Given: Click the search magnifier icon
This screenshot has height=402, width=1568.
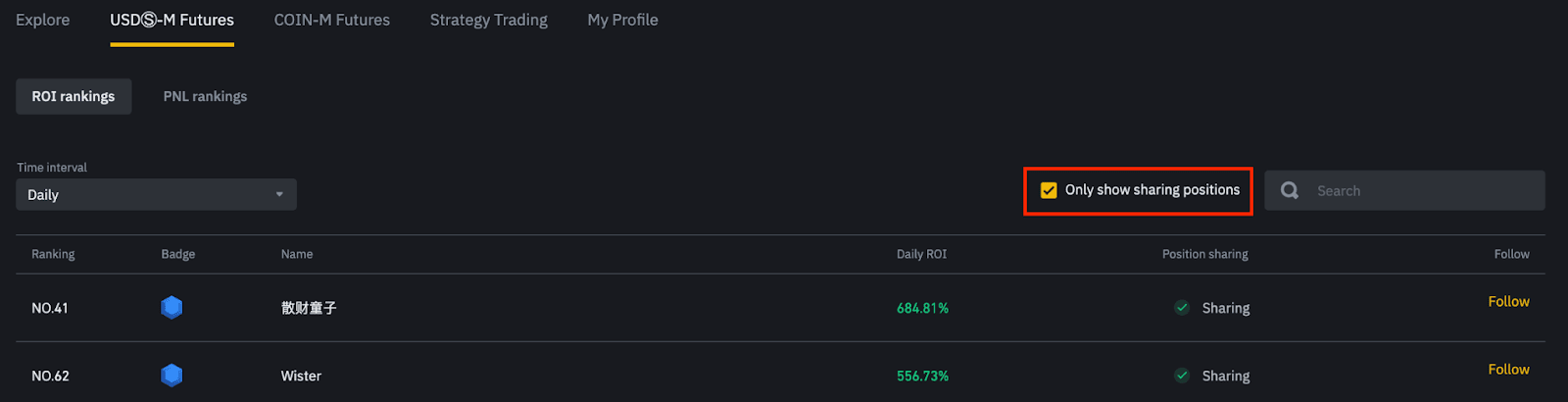Looking at the screenshot, I should coord(1290,190).
